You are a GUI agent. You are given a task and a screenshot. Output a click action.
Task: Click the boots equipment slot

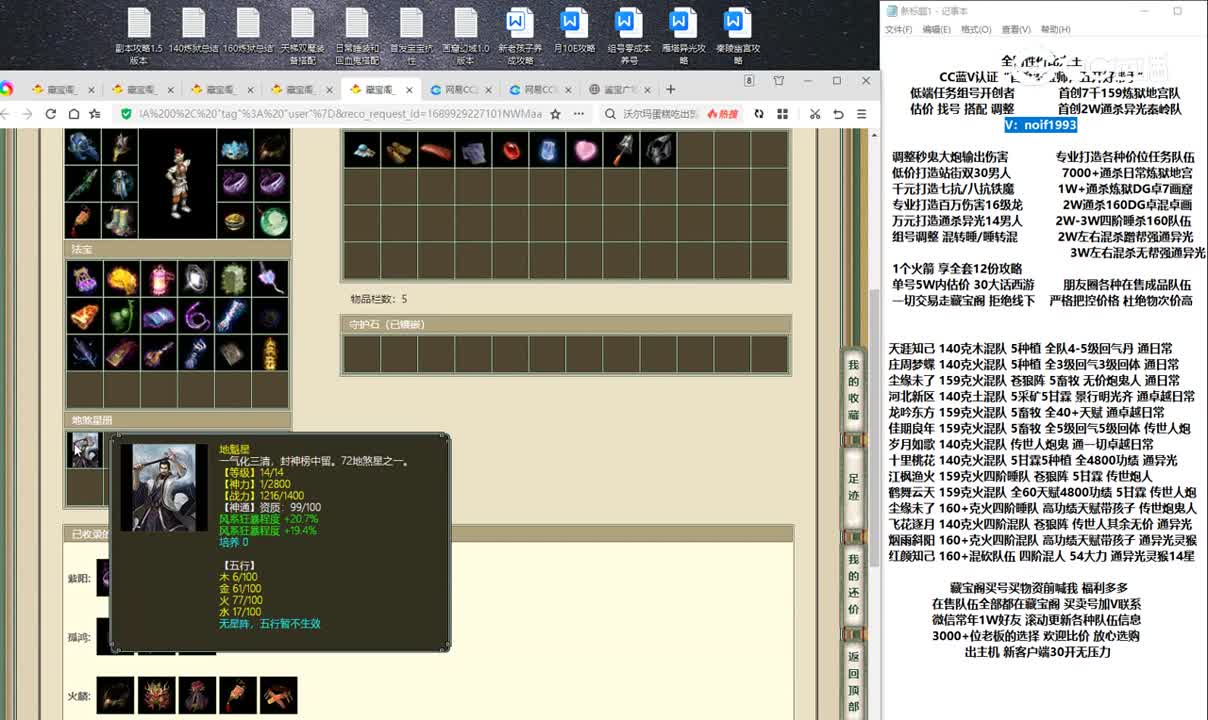tap(120, 220)
